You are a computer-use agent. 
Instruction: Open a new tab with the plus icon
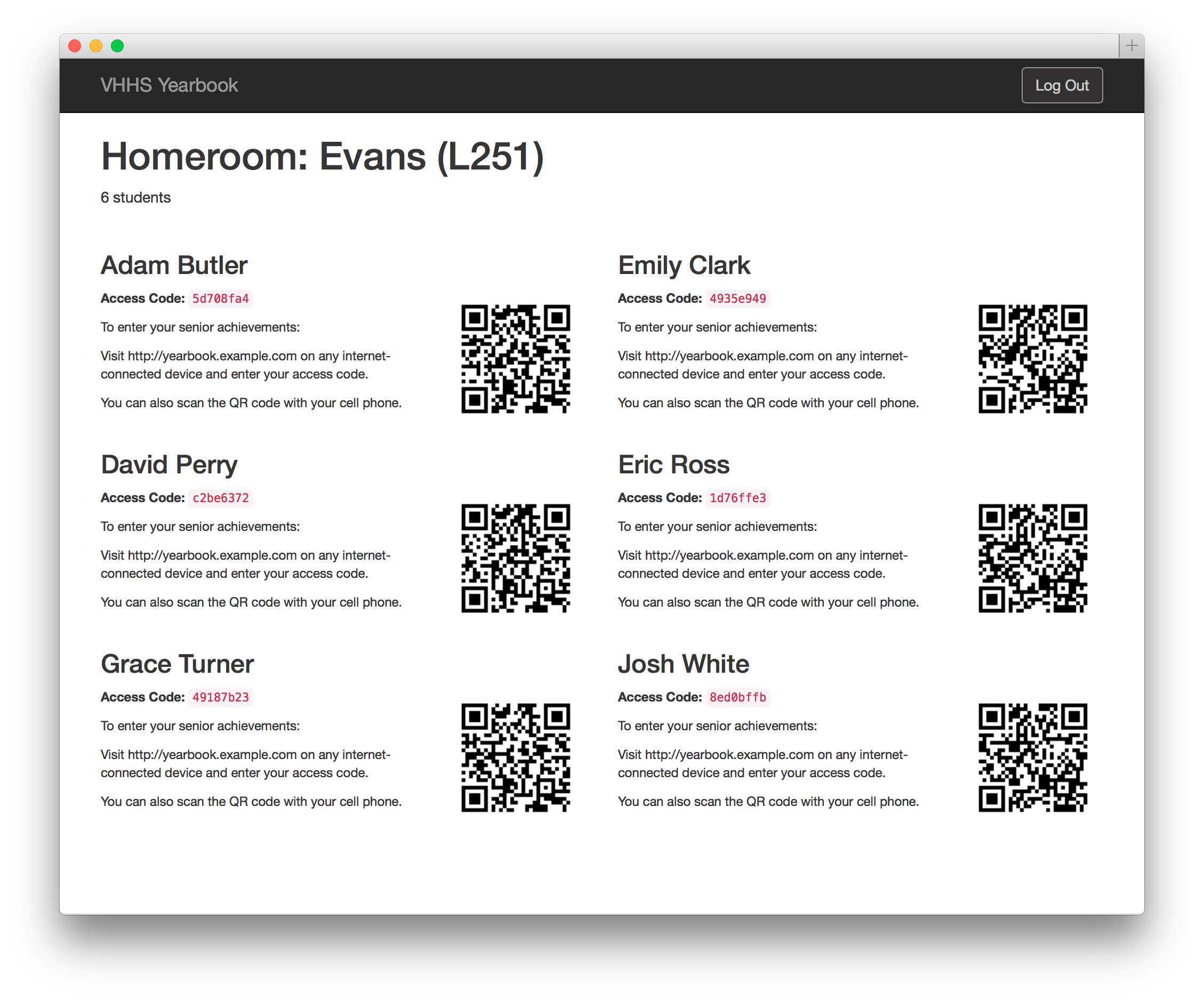coord(1131,46)
